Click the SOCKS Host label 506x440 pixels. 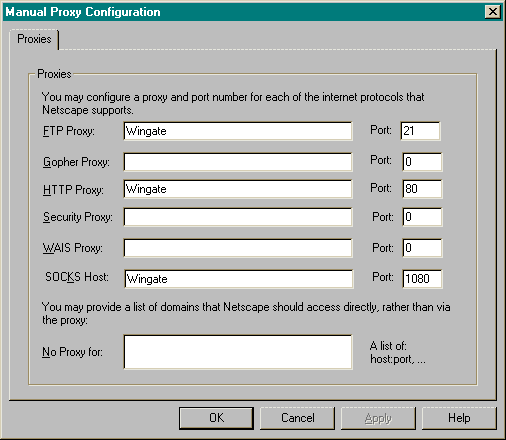[77, 277]
